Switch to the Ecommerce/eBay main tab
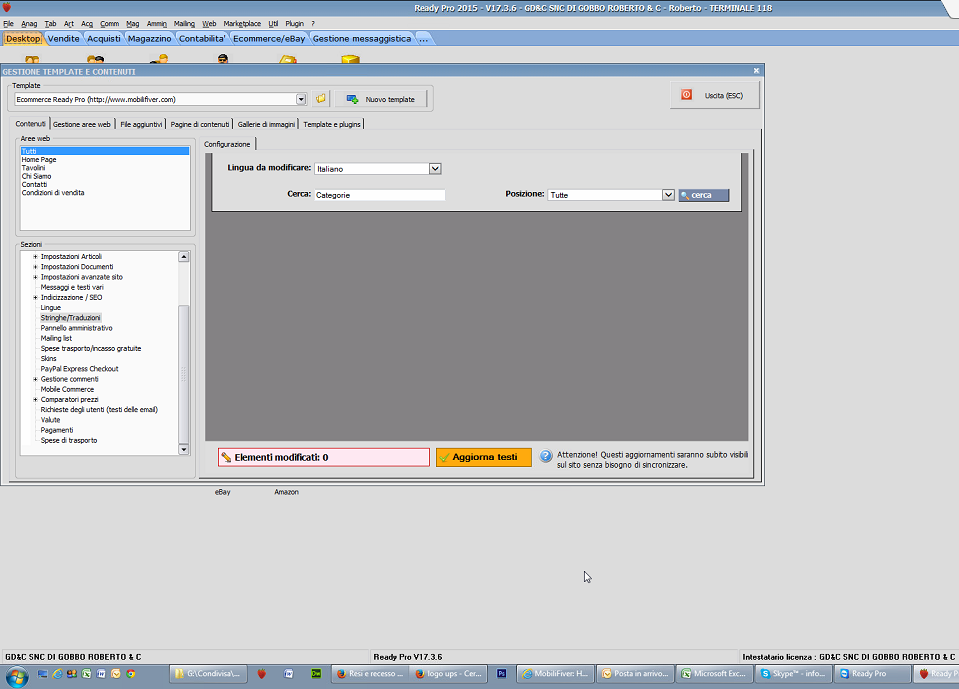Image resolution: width=959 pixels, height=689 pixels. 269,39
